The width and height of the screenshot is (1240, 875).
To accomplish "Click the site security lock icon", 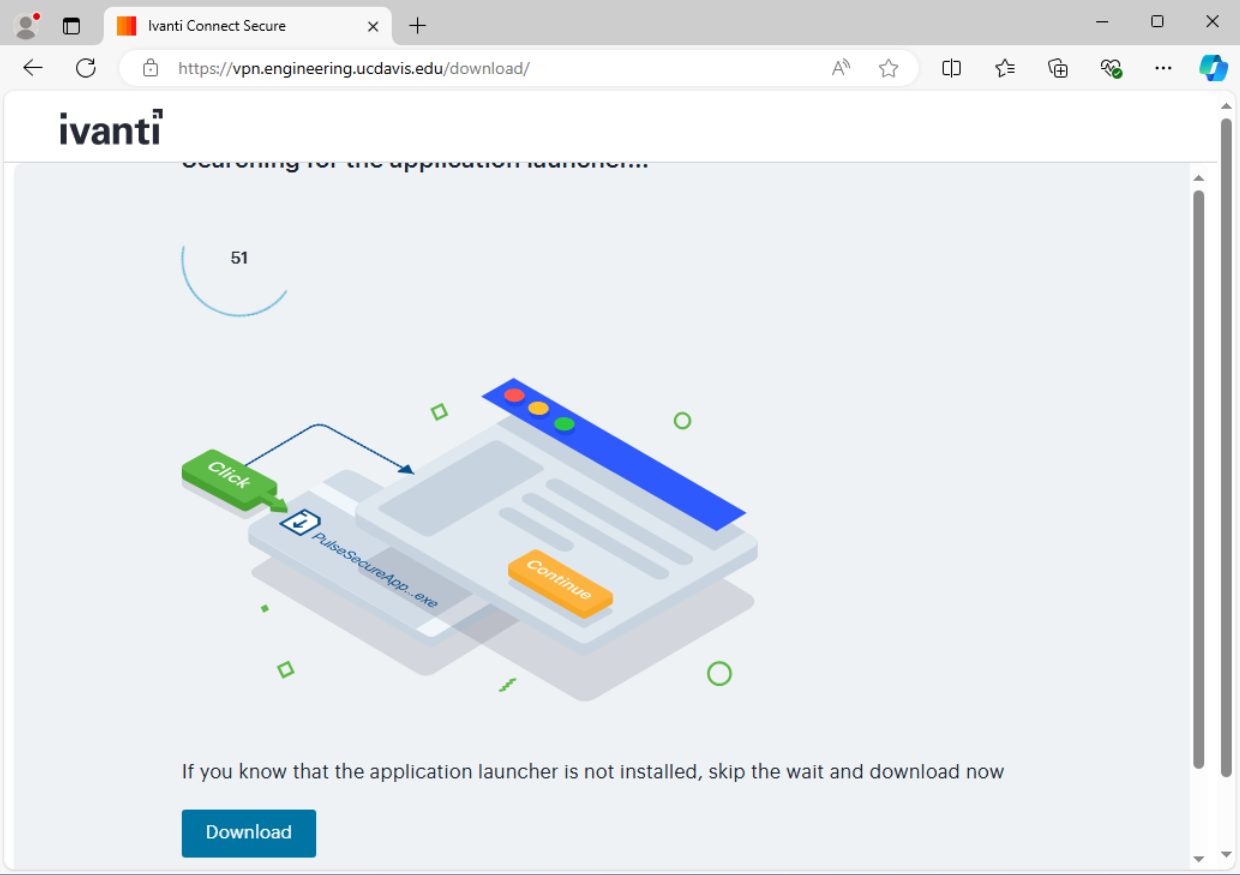I will click(150, 68).
